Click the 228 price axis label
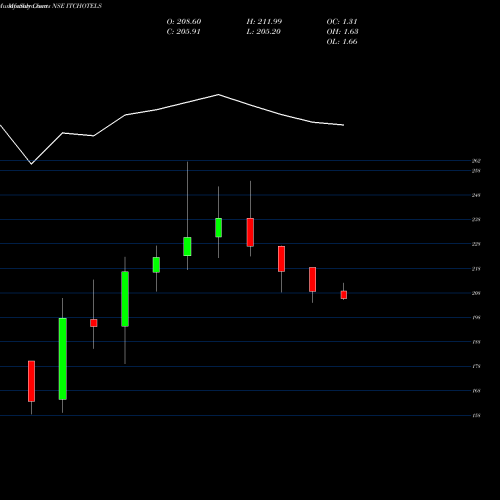The height and width of the screenshot is (500, 500). [x=476, y=244]
